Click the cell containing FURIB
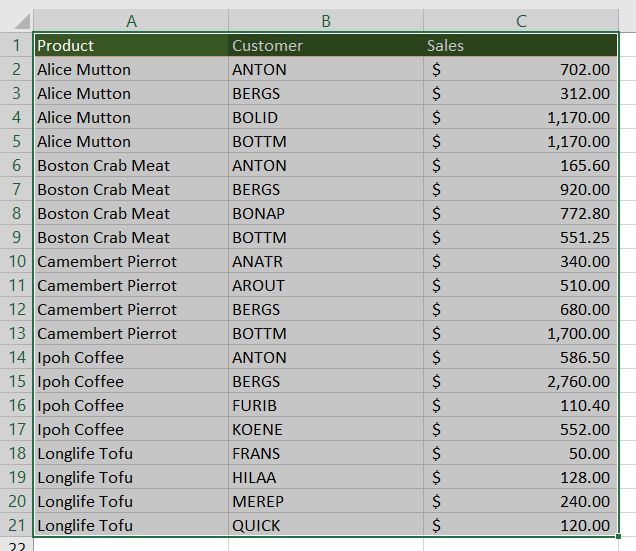 point(326,405)
